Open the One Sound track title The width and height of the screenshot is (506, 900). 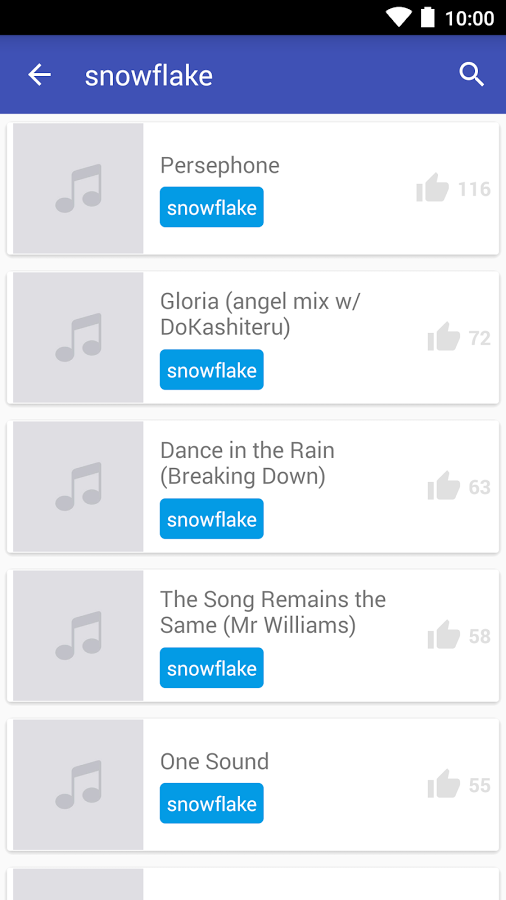click(x=215, y=762)
